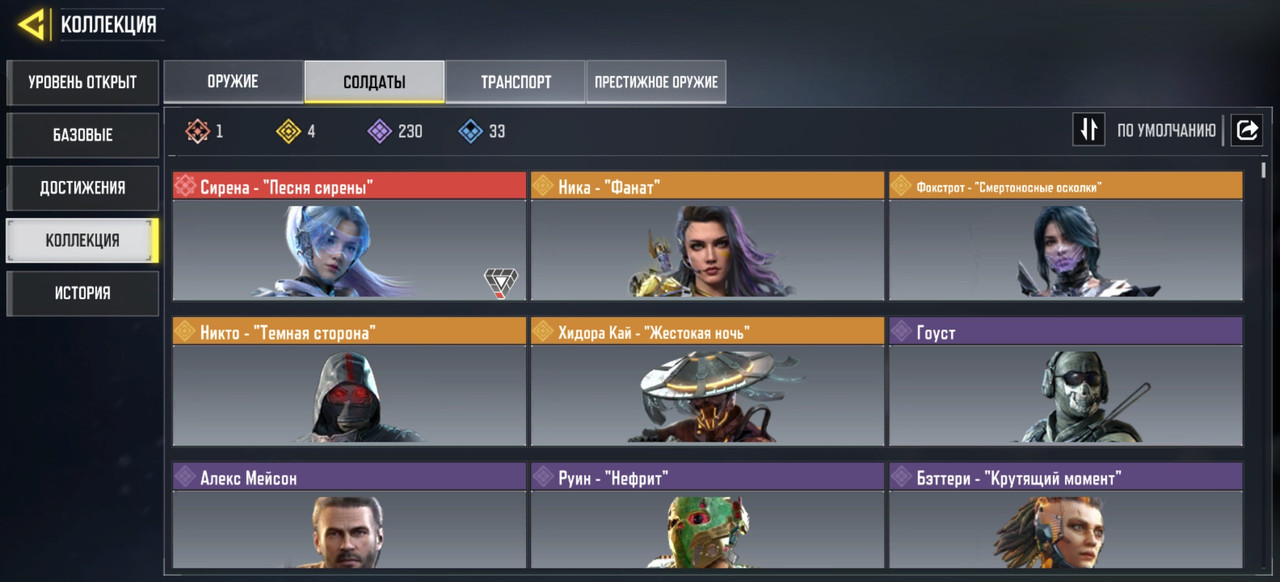Select the Гоуст soldier card
Screen dimensions: 1280x582
tap(1066, 381)
